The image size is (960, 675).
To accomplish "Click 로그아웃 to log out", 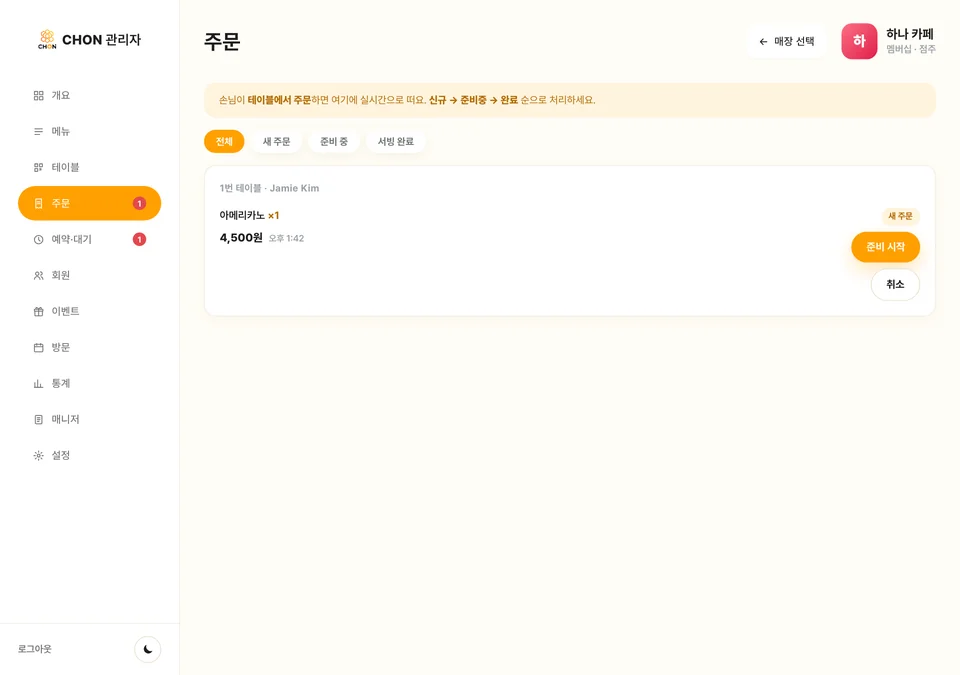I will click(35, 649).
